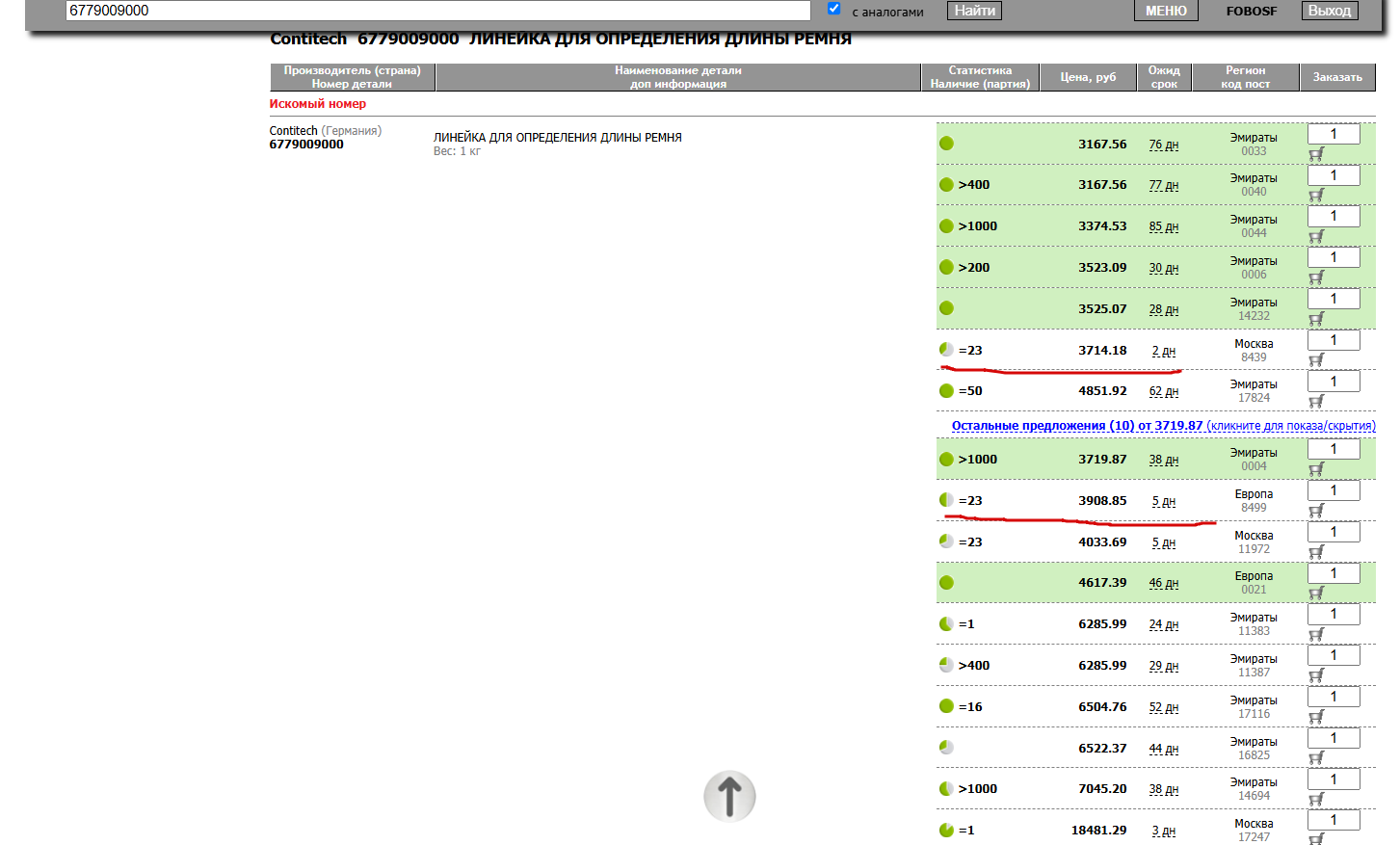Click the green availability dot for price 4617.39
This screenshot has height=845, width=1400.
pos(946,582)
